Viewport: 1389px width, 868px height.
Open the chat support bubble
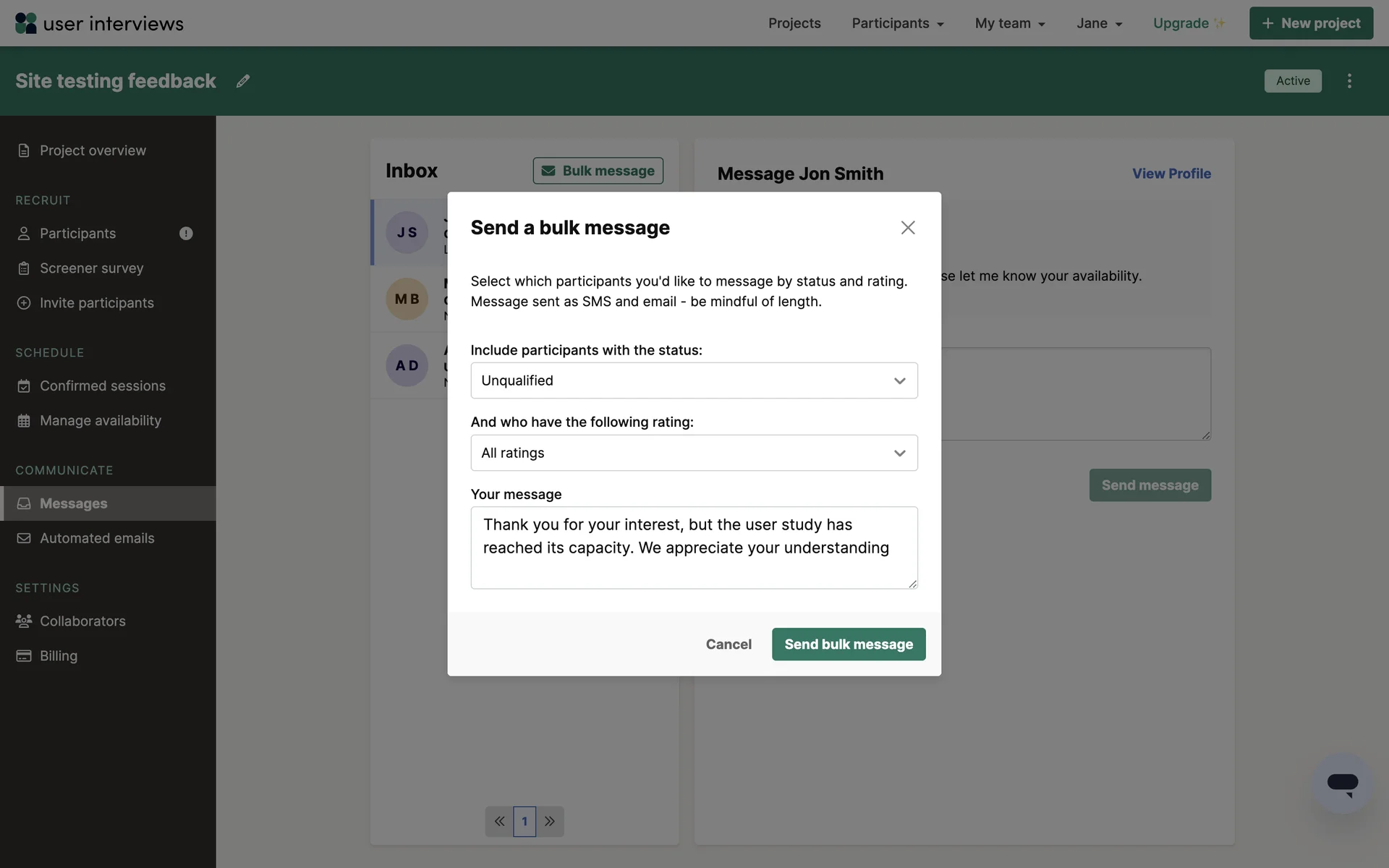[x=1342, y=784]
